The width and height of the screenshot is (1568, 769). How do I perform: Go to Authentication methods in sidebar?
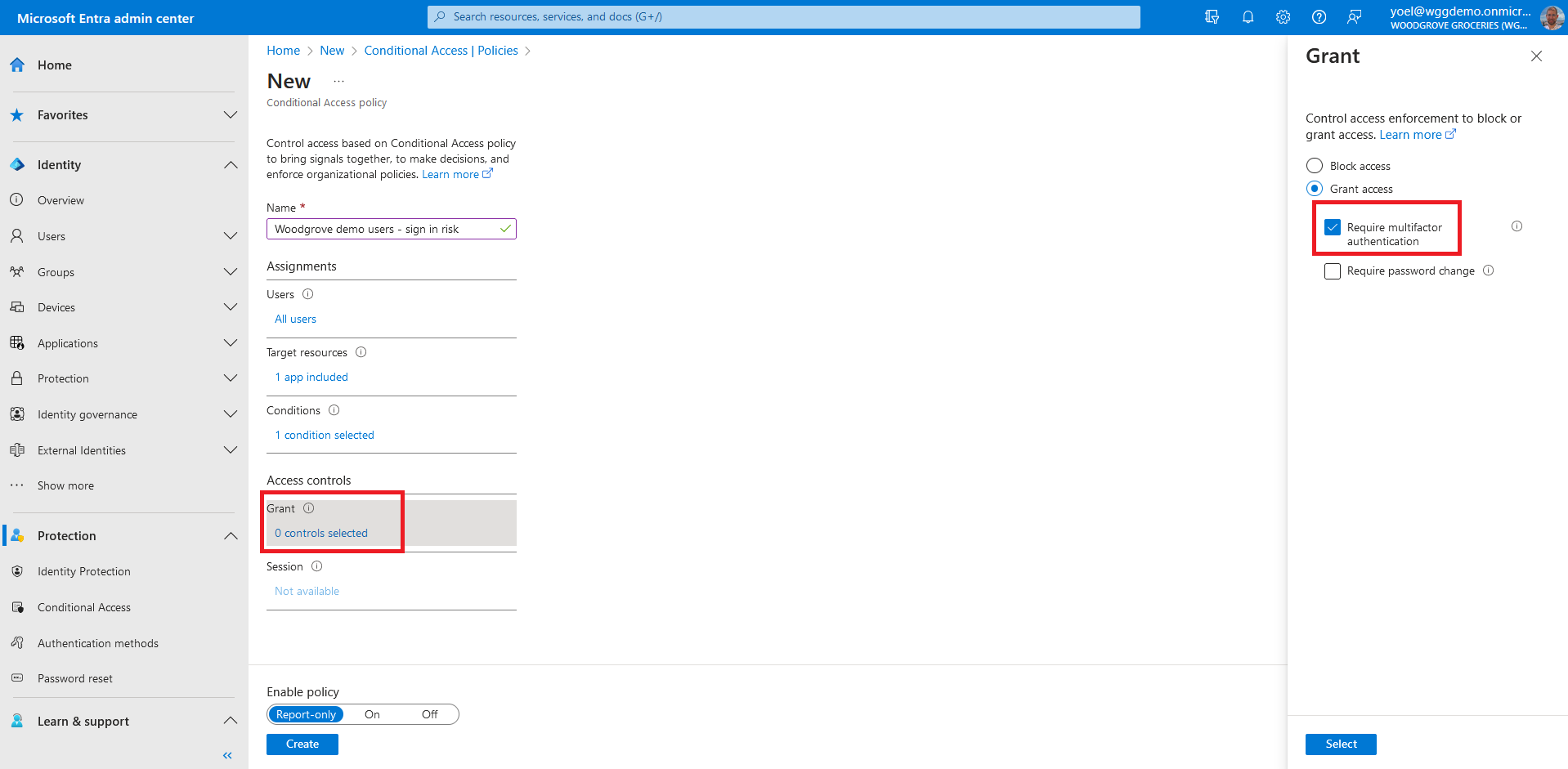(97, 643)
